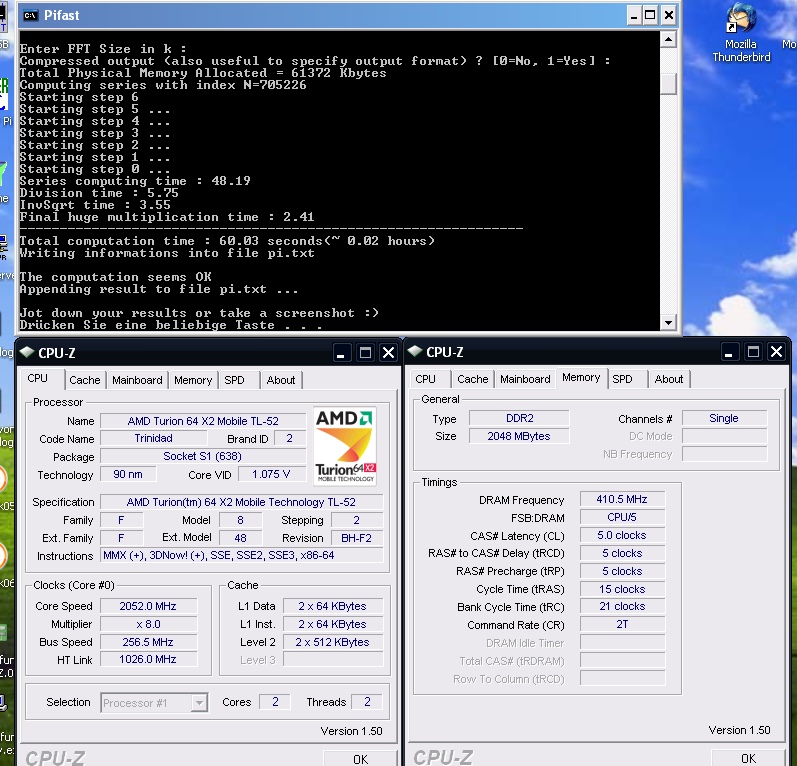Click the Code Name Trinidad field
This screenshot has height=766, width=797.
[154, 438]
